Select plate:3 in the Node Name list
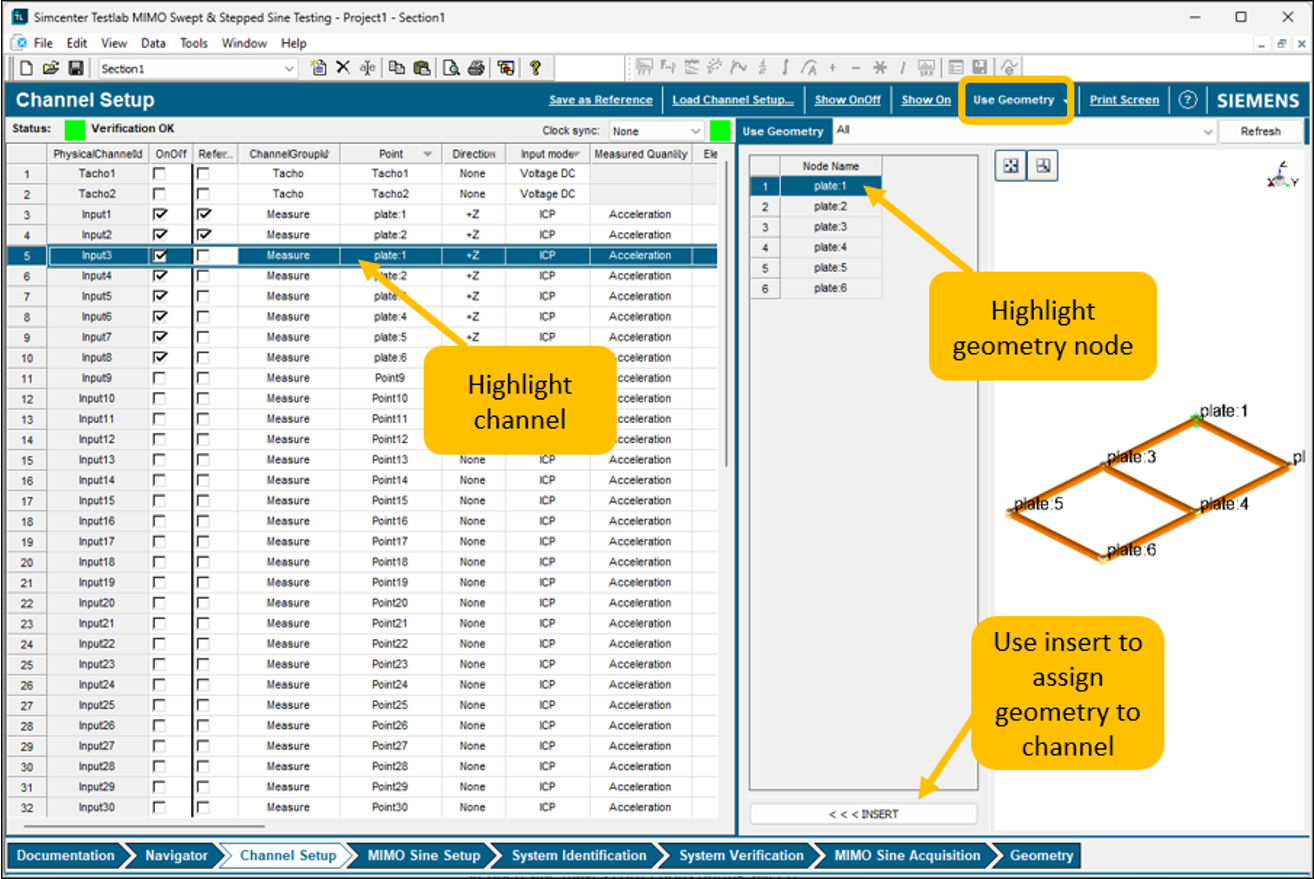Viewport: 1314px width, 879px height. [x=830, y=227]
